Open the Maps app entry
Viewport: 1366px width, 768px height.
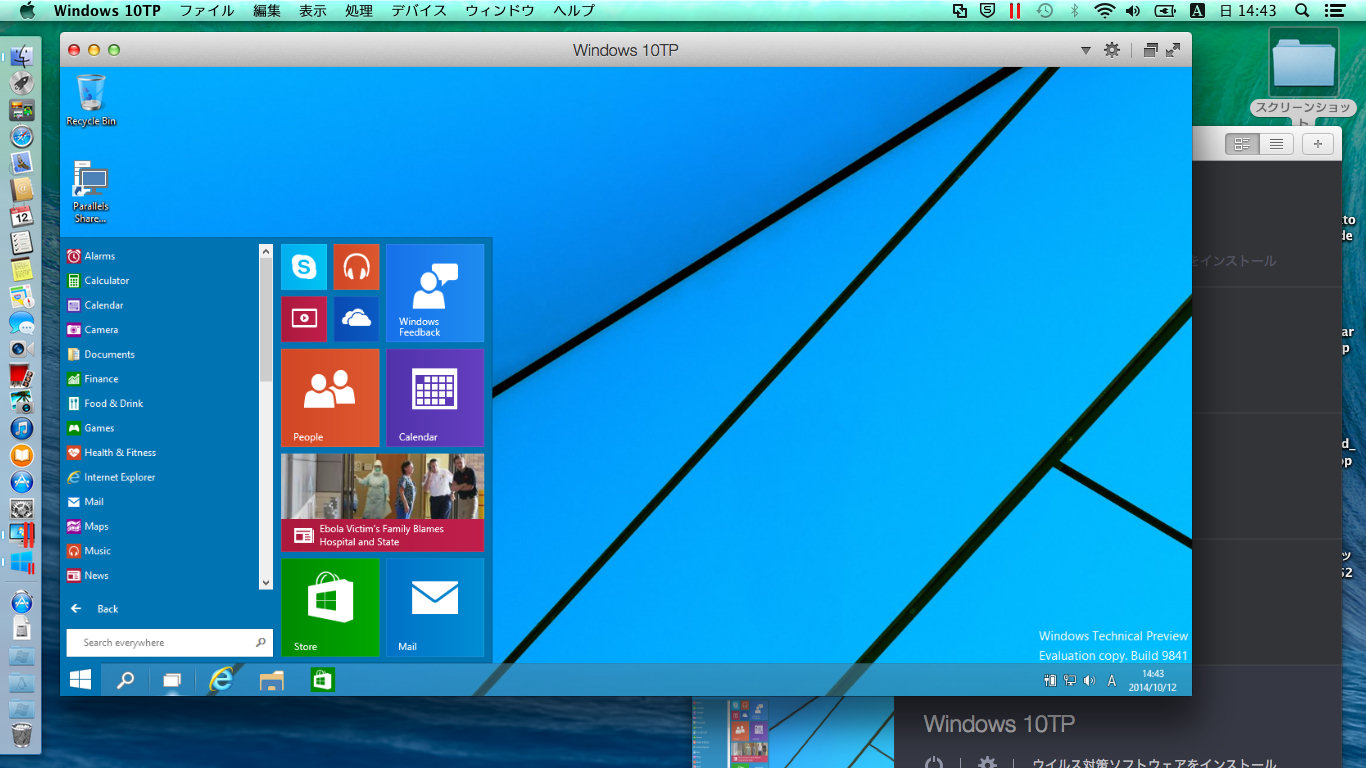point(87,527)
